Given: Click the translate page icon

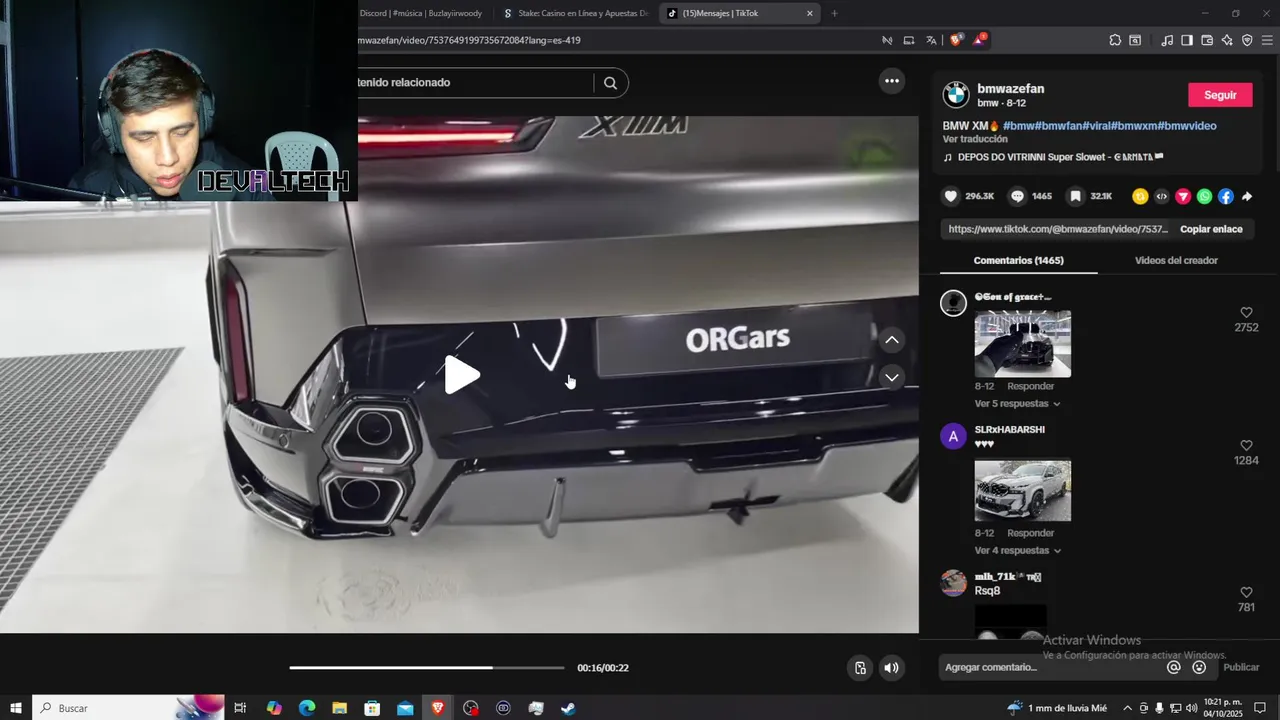Looking at the screenshot, I should [931, 40].
